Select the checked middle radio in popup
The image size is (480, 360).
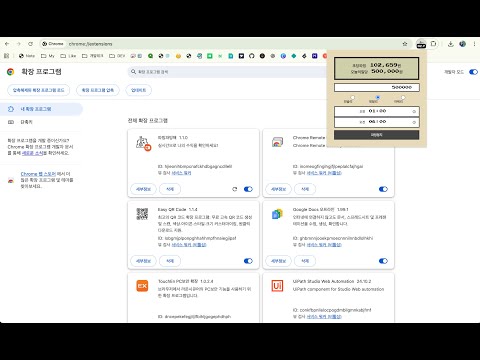(377, 97)
